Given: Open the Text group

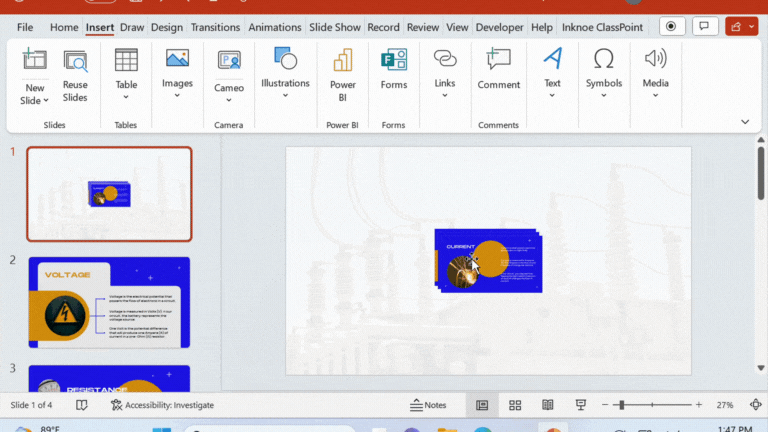Looking at the screenshot, I should (552, 72).
